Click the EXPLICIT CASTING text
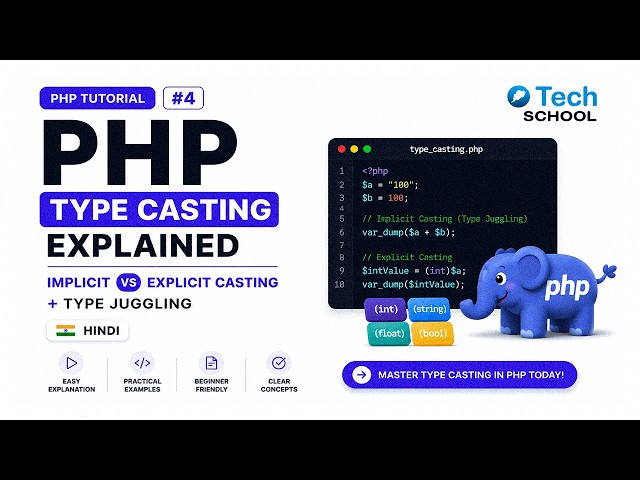Screen dimensions: 640x480 pyautogui.click(x=213, y=282)
